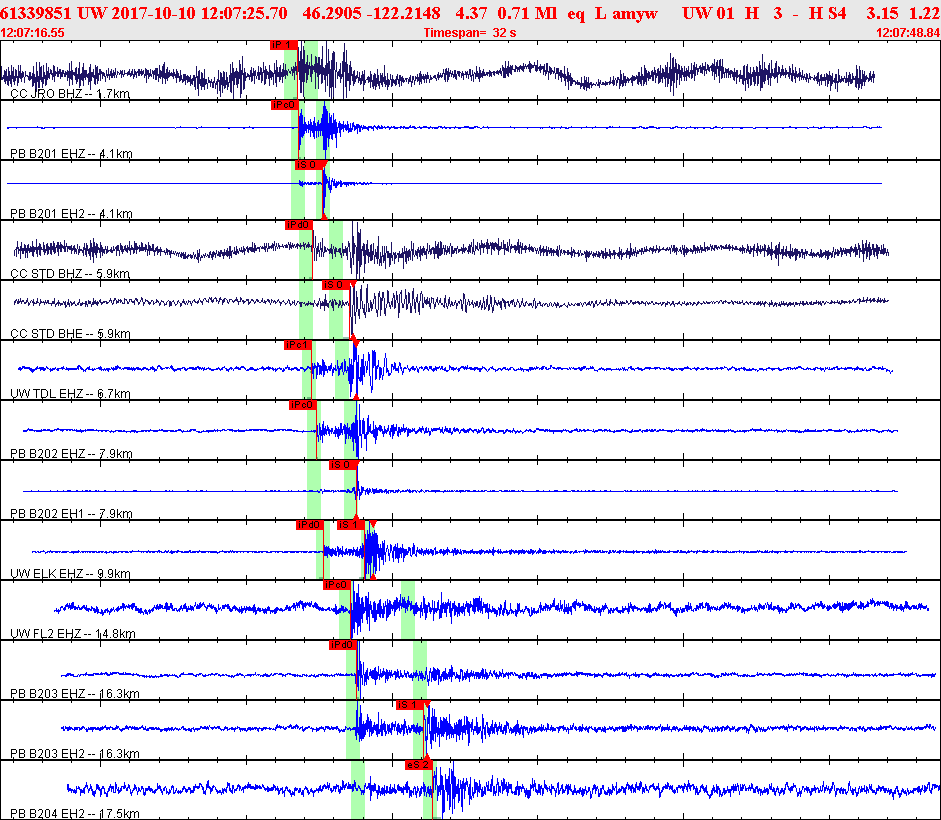The image size is (941, 820).
Task: Click the magnitude value 0.71 Ml
Action: click(x=527, y=13)
